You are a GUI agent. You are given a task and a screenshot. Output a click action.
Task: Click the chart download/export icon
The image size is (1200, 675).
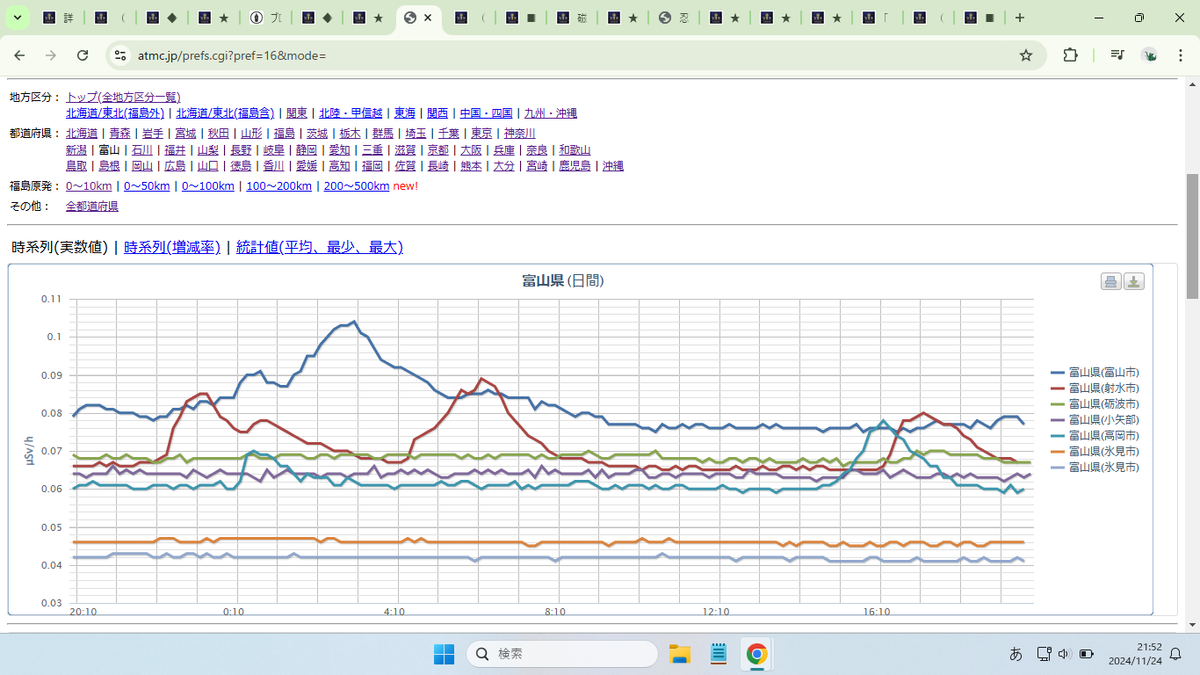point(1134,281)
